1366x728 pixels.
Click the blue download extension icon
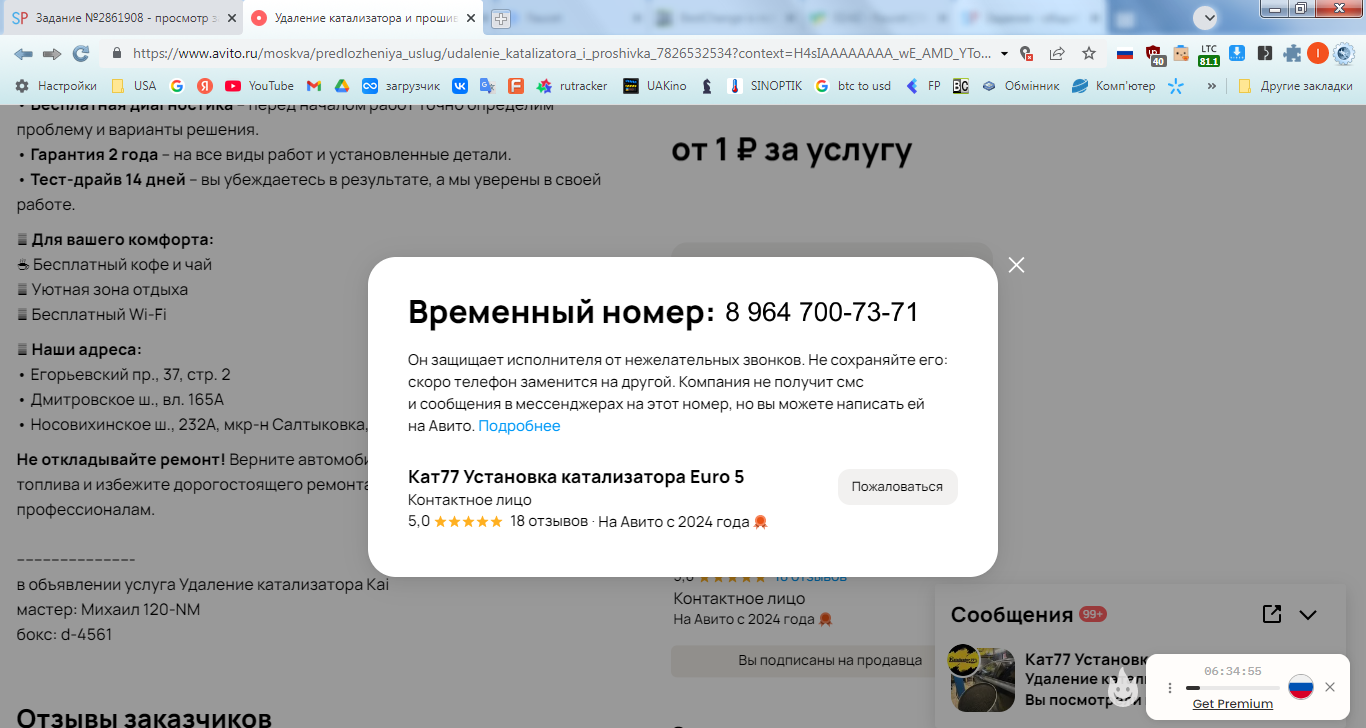1237,54
